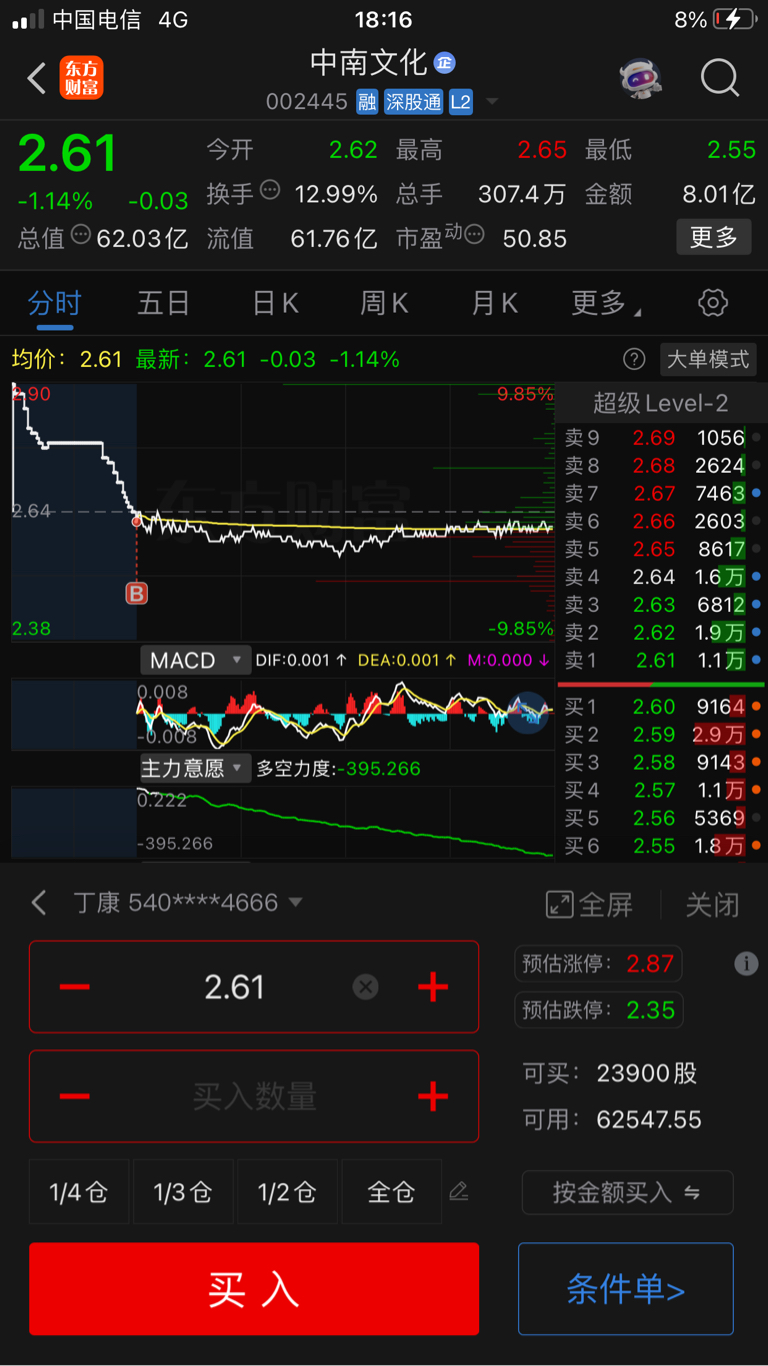This screenshot has width=768, height=1366.
Task: Increase price with plus button
Action: [432, 987]
